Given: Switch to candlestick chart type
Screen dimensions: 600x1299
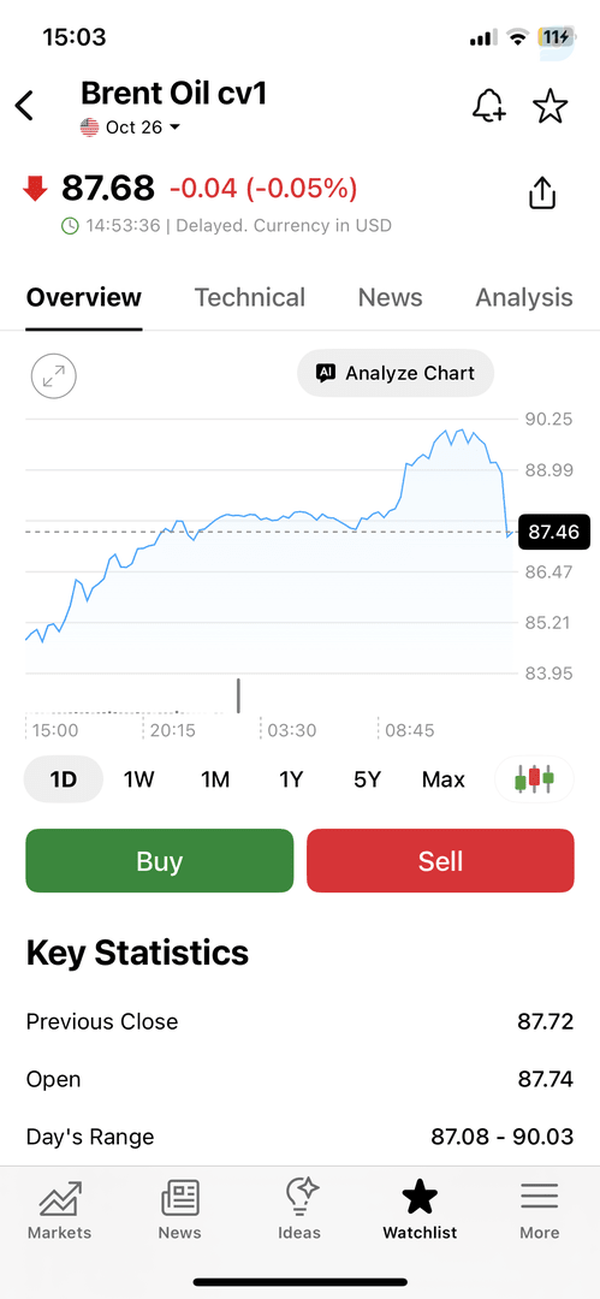Looking at the screenshot, I should point(534,779).
